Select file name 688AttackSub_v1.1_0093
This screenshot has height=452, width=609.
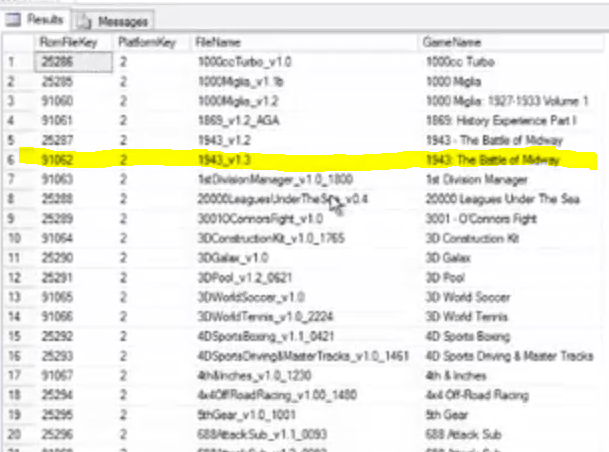[262, 434]
